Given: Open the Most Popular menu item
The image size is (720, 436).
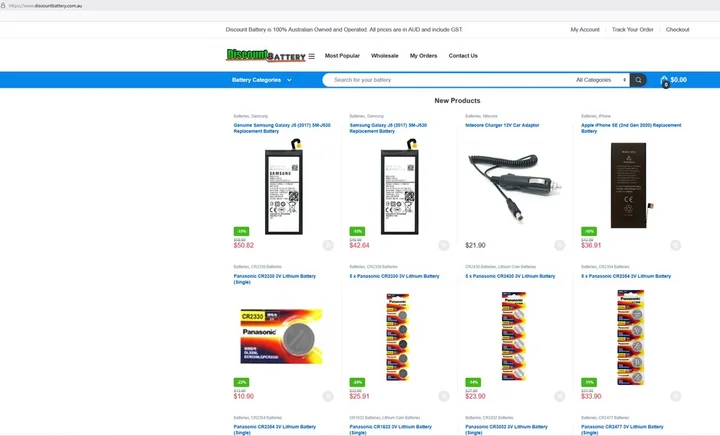Looking at the screenshot, I should 342,56.
